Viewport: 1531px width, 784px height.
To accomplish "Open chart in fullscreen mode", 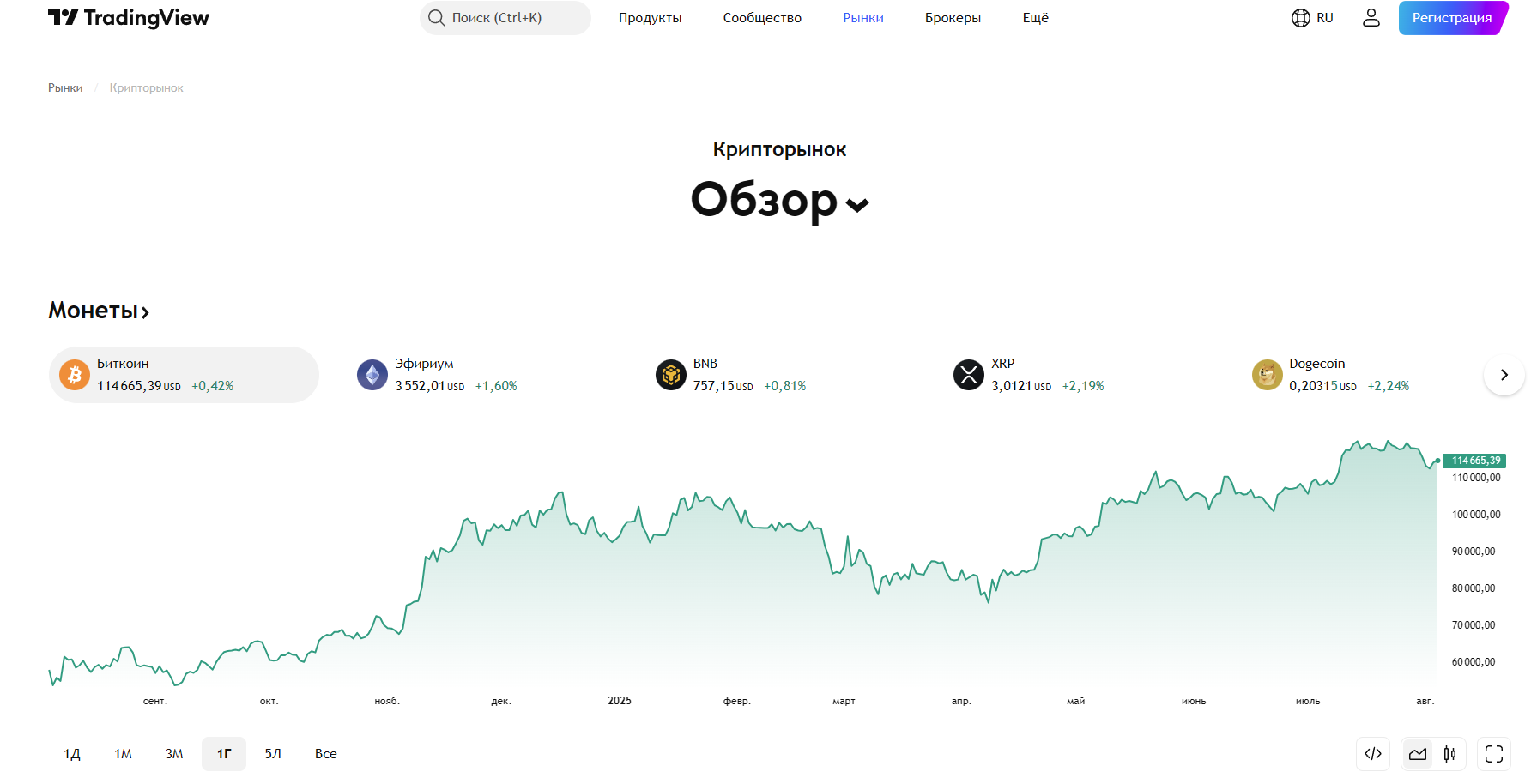I will (1494, 754).
